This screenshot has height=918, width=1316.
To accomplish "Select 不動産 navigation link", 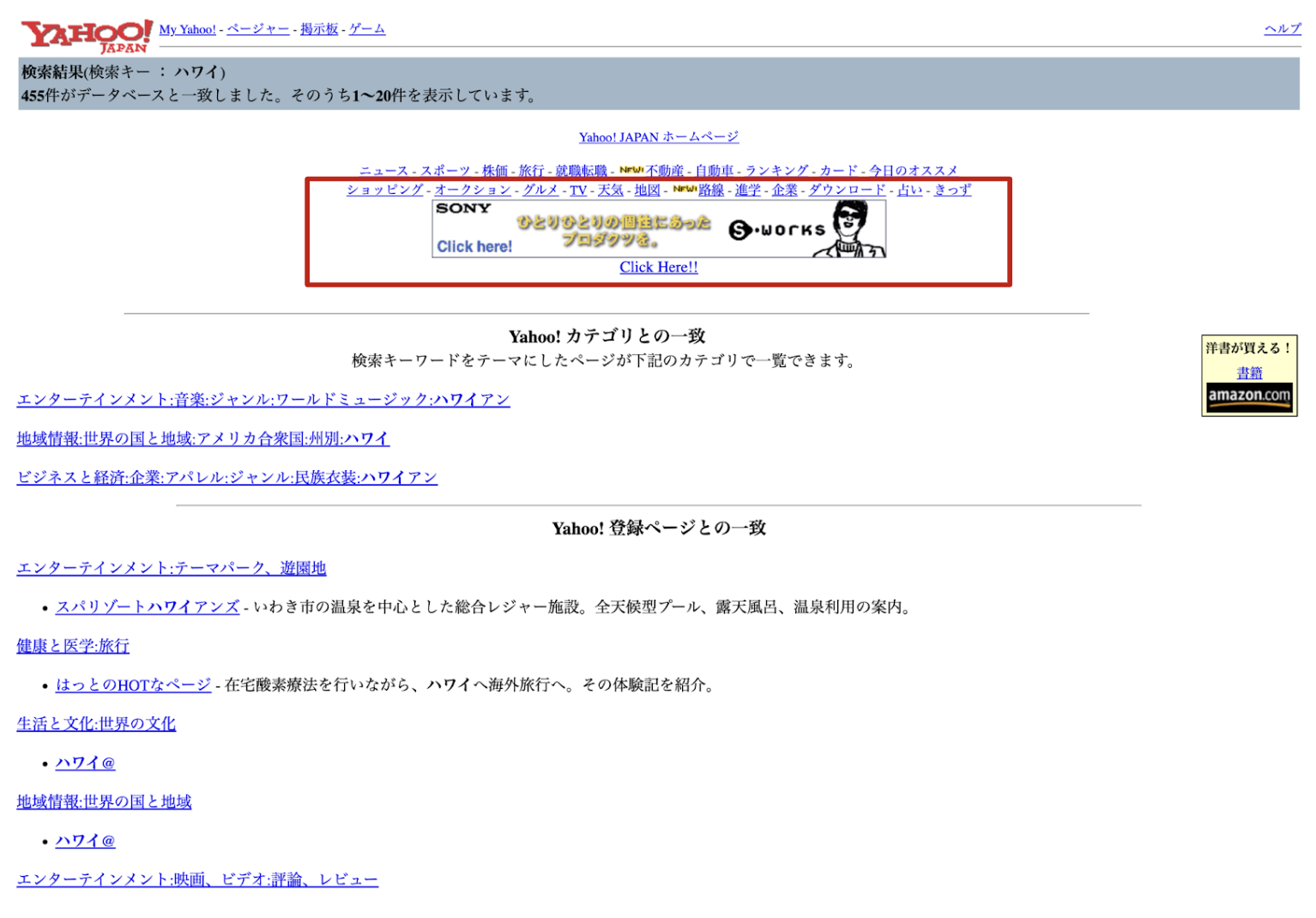I will (x=665, y=171).
